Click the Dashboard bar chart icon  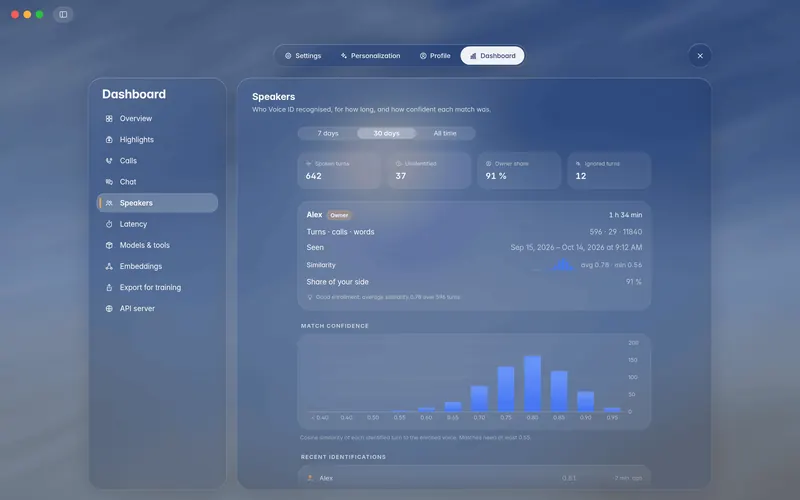coord(473,56)
